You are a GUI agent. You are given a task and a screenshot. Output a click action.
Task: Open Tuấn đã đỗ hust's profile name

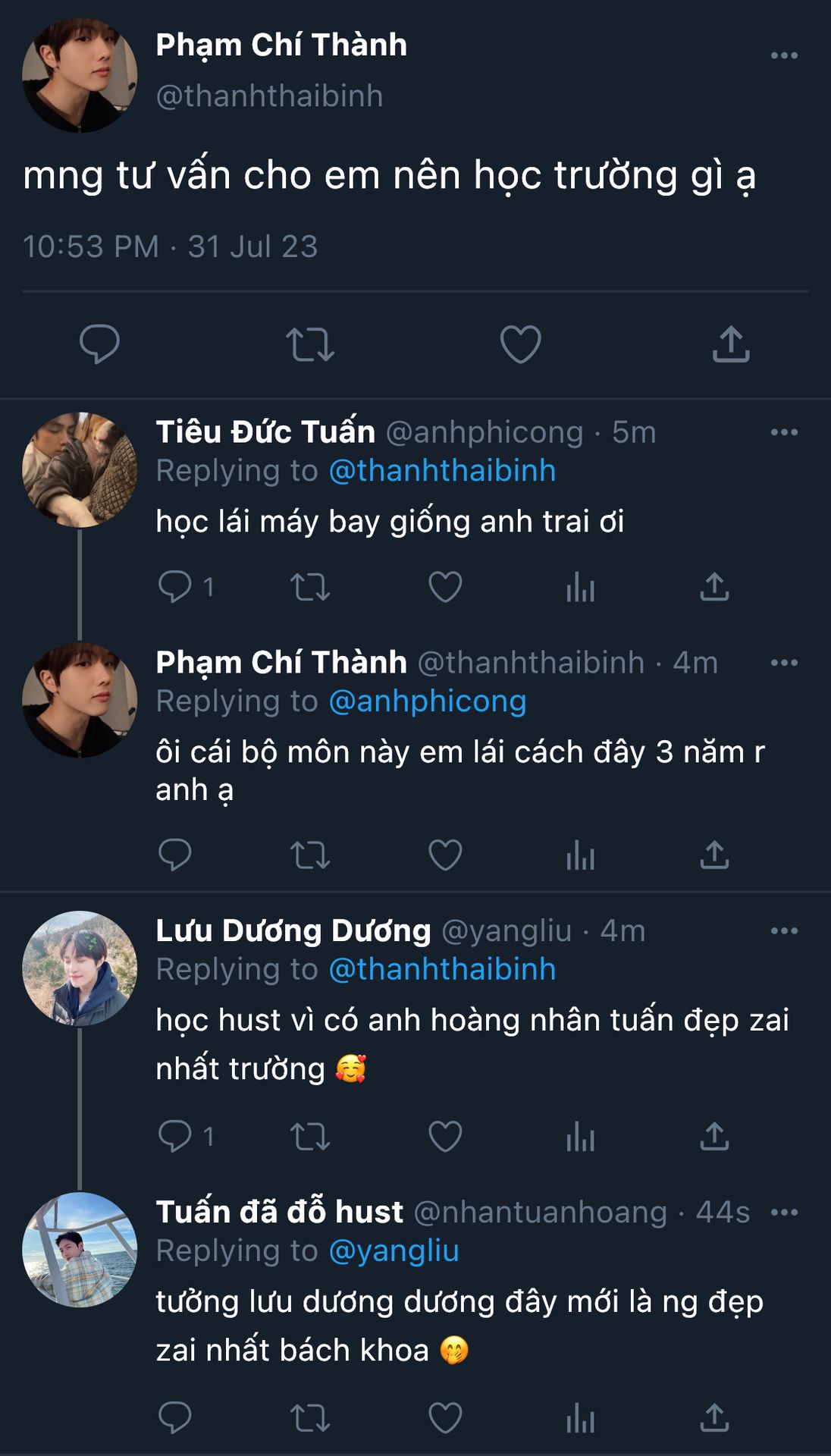[x=279, y=1212]
